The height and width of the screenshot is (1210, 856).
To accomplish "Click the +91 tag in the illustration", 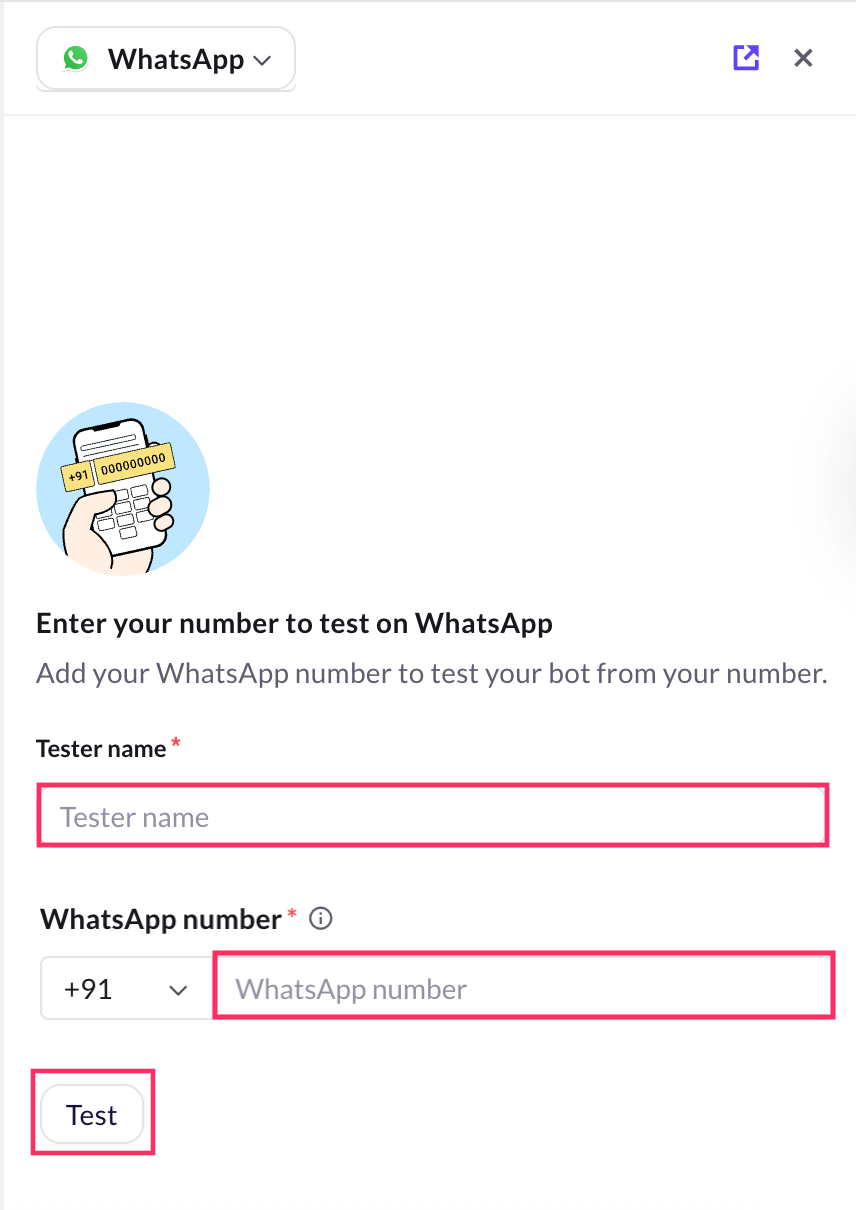I will [x=77, y=476].
